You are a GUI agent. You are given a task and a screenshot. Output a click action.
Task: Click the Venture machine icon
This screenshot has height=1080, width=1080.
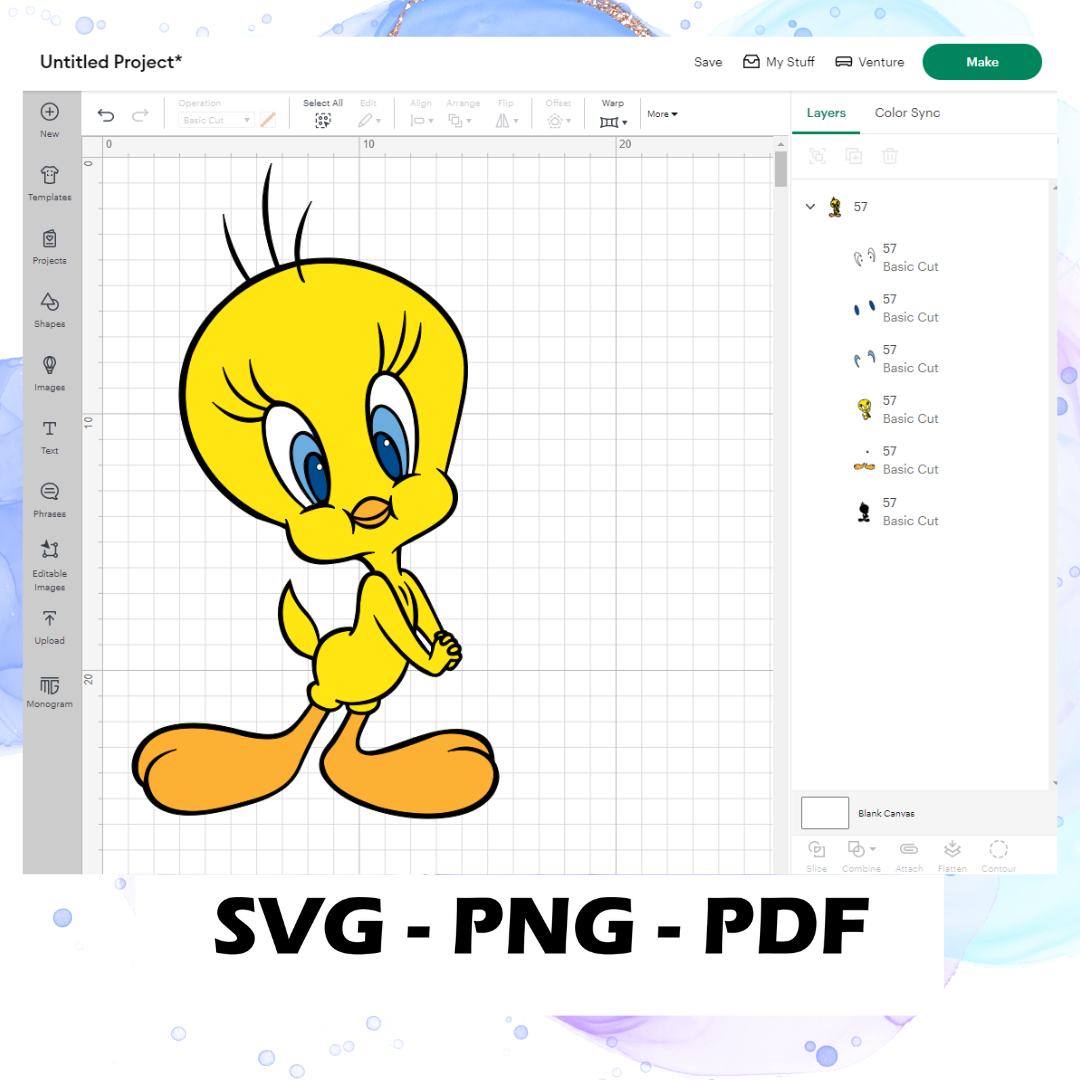click(843, 62)
